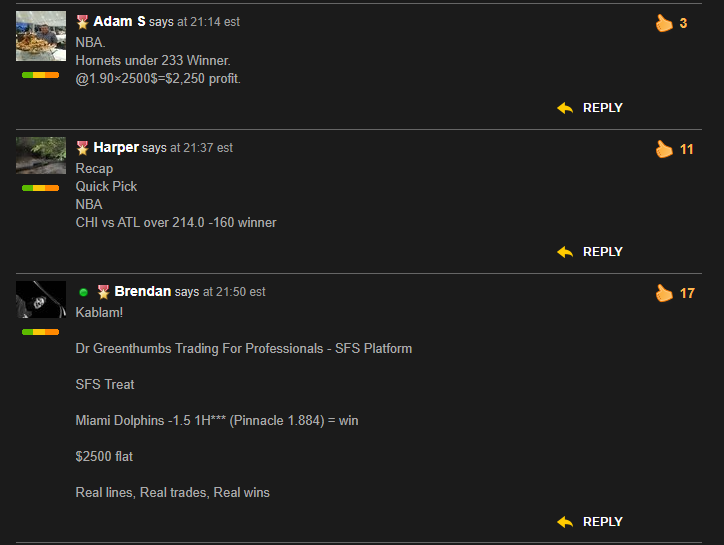Open Harper's user profile name
The image size is (724, 545).
(x=116, y=147)
